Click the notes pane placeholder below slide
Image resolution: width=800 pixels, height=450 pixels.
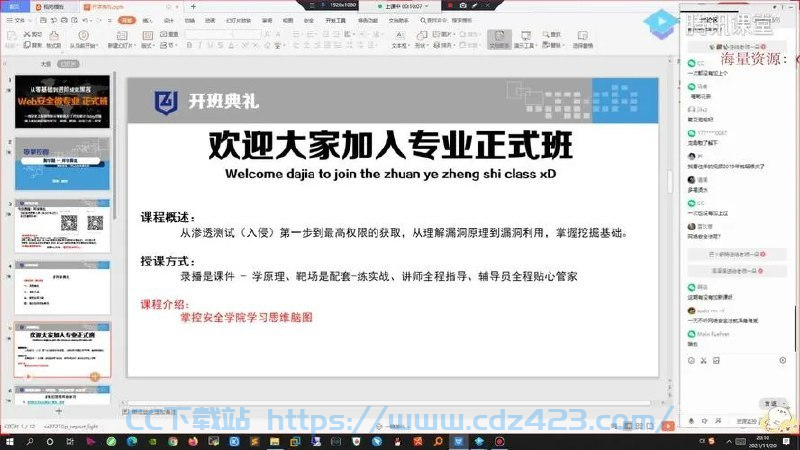[153, 411]
